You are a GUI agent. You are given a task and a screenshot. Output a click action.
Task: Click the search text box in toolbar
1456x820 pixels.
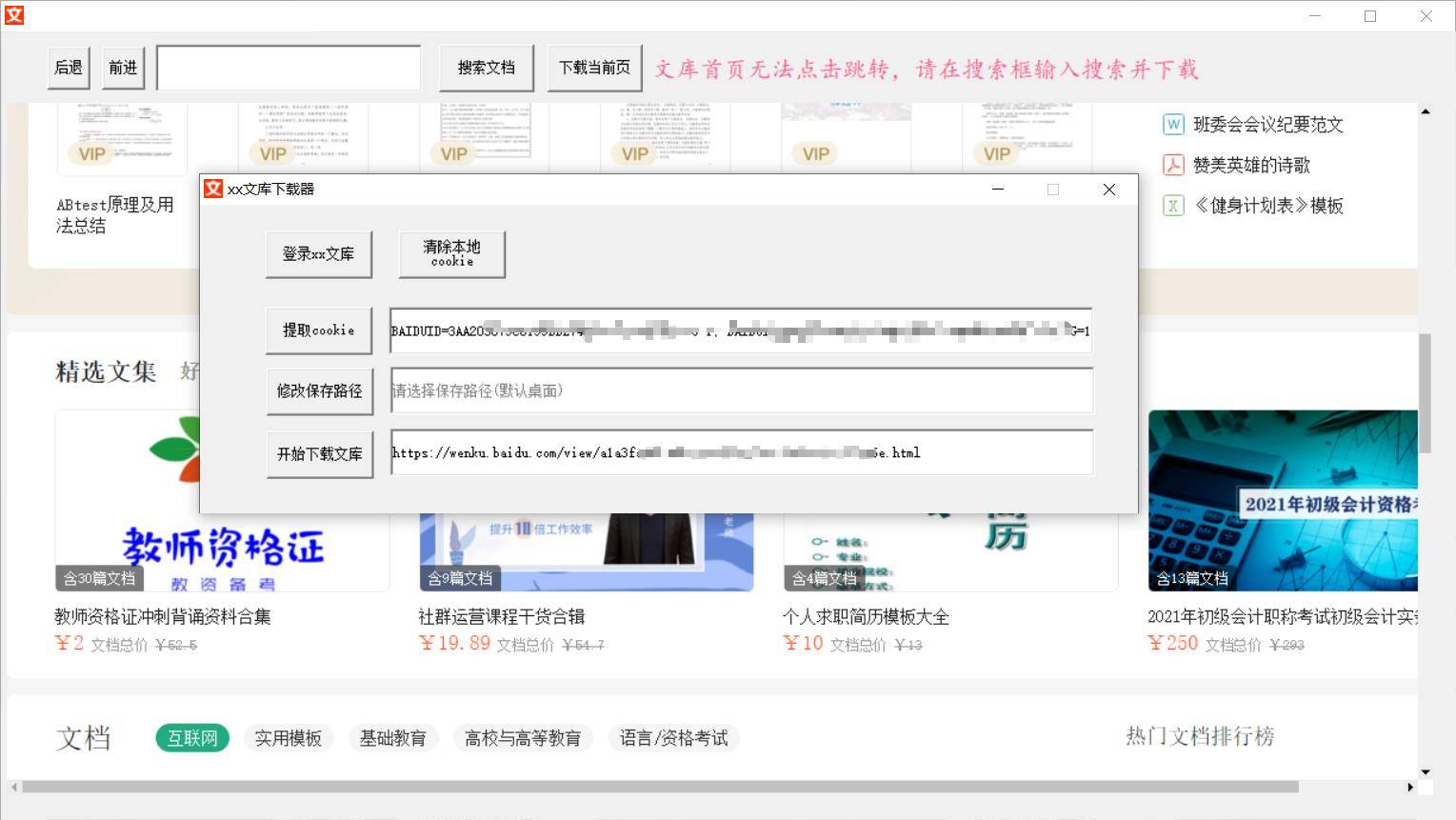tap(289, 69)
